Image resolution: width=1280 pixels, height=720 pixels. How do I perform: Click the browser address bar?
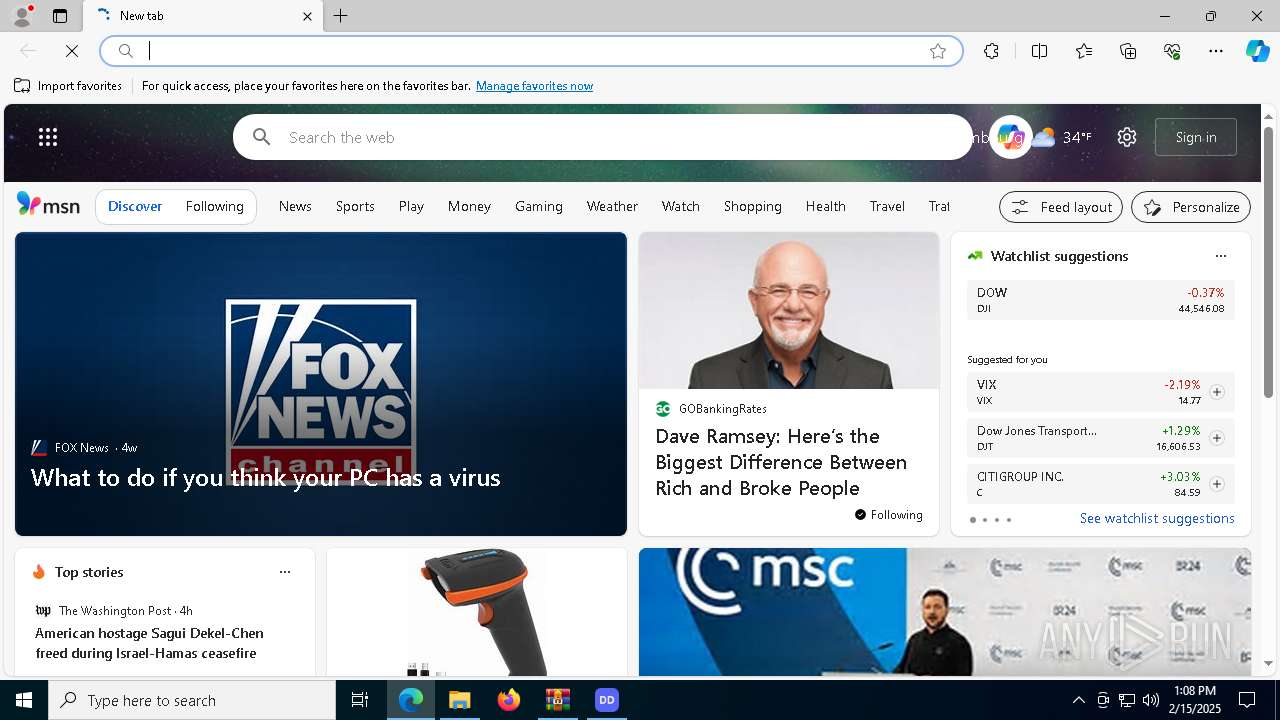[x=530, y=51]
